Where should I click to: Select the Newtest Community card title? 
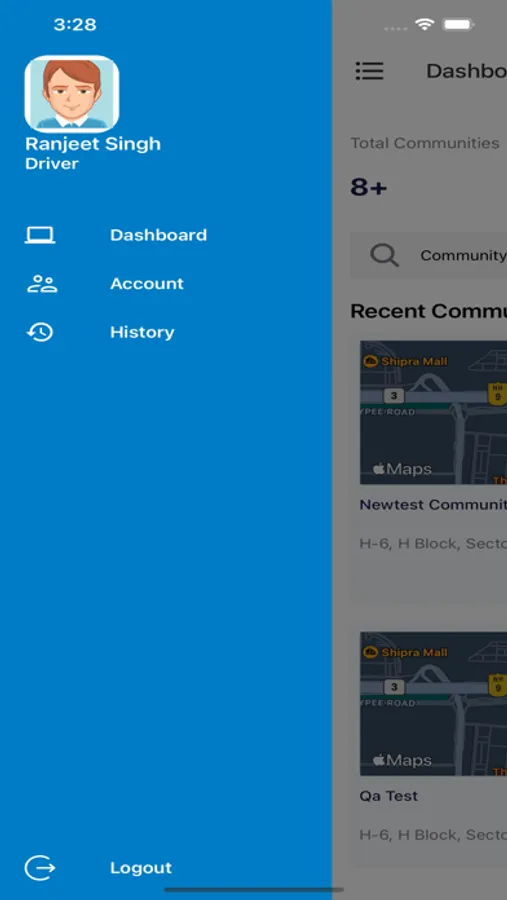[x=433, y=505]
